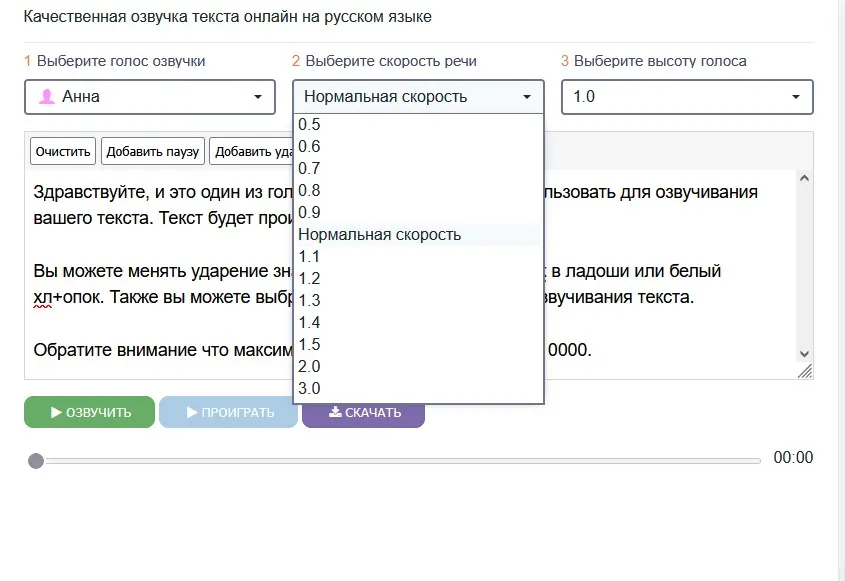Image resolution: width=845 pixels, height=581 pixels.
Task: Click the Качественная озвучка текста heading
Action: (x=227, y=17)
